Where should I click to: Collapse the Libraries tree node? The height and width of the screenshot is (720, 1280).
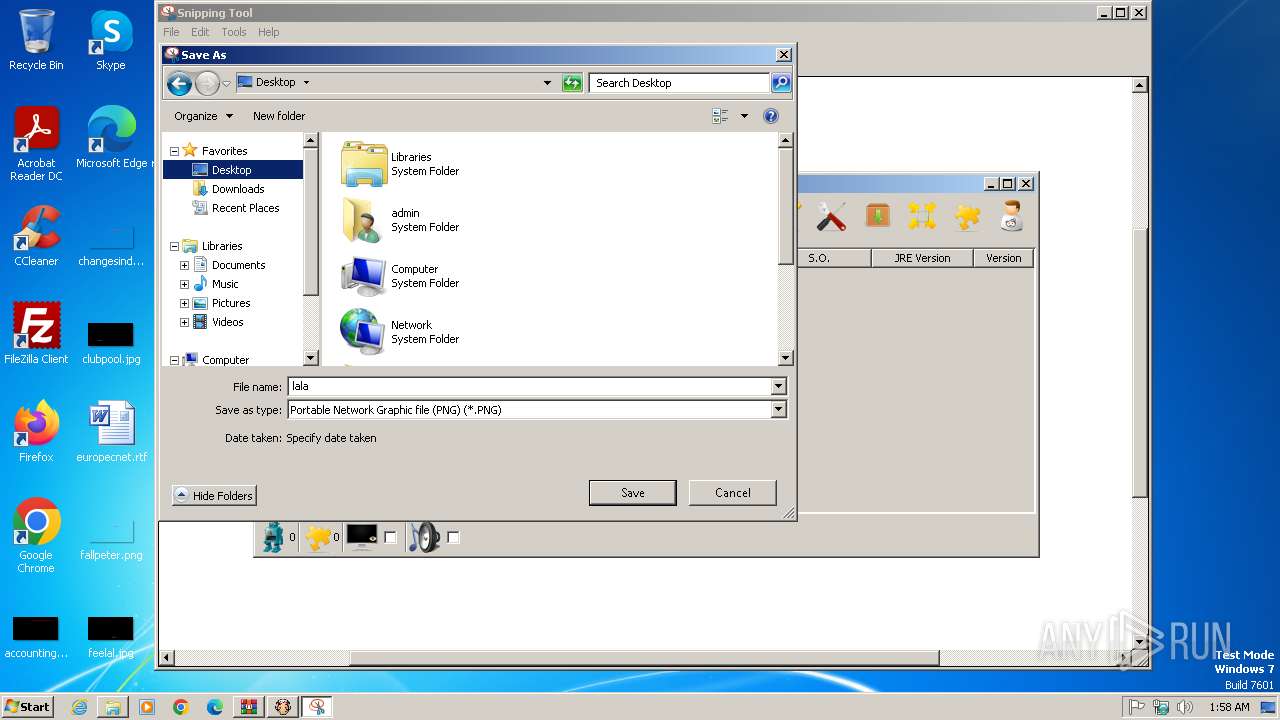pyautogui.click(x=174, y=246)
